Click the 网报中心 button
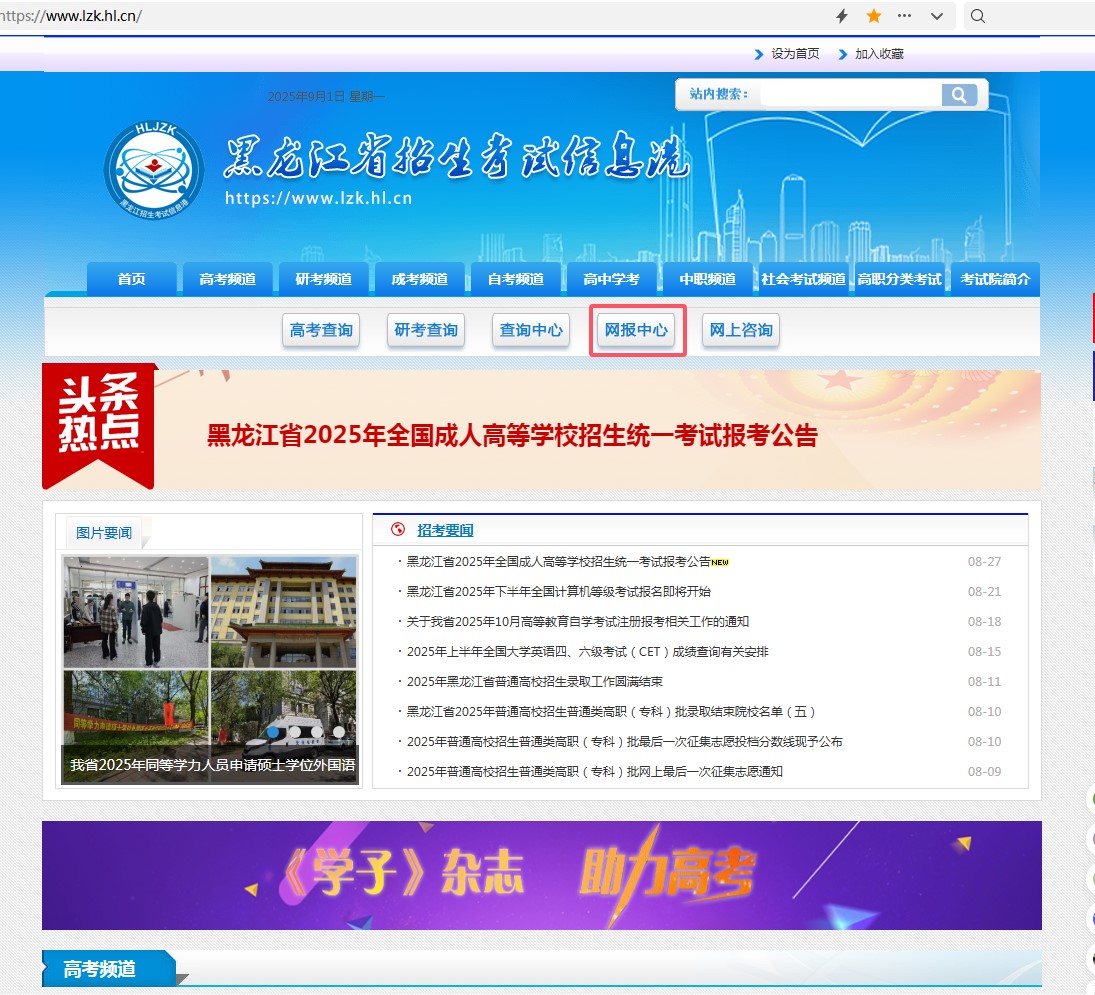Screen dimensions: 1095x995 (636, 330)
